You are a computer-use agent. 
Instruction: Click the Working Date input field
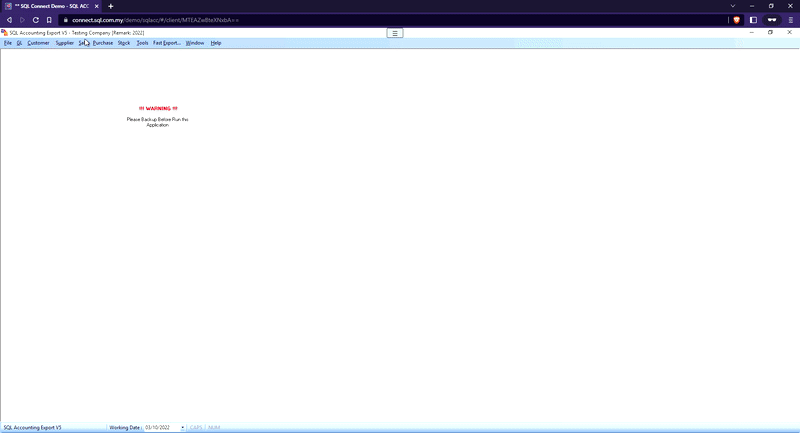point(159,427)
